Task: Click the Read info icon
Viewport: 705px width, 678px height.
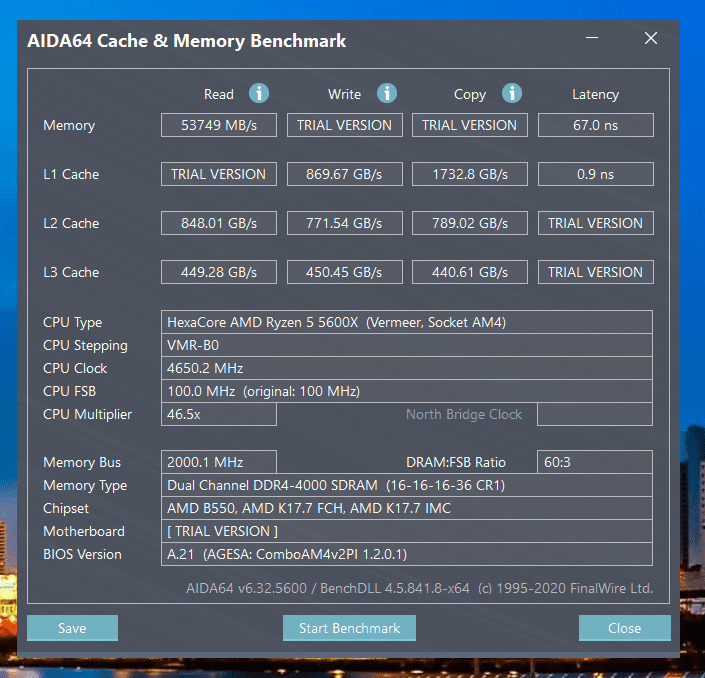Action: [x=259, y=94]
